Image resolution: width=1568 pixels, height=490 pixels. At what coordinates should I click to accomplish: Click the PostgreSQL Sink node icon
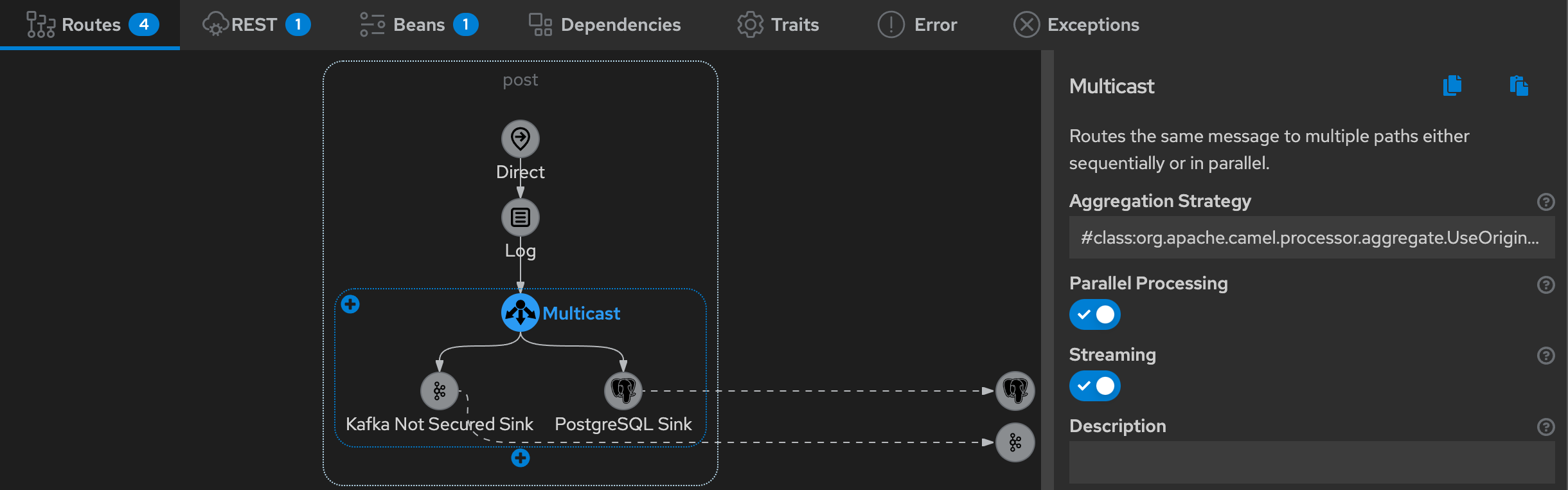click(623, 391)
